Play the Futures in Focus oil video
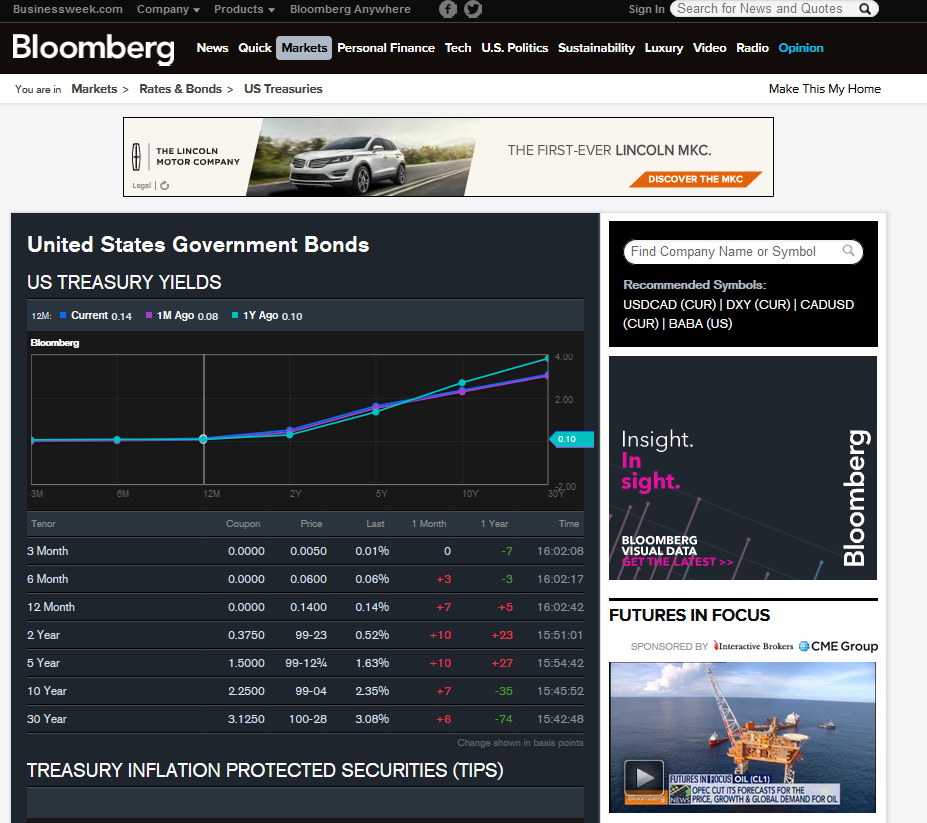This screenshot has width=927, height=823. coord(644,777)
